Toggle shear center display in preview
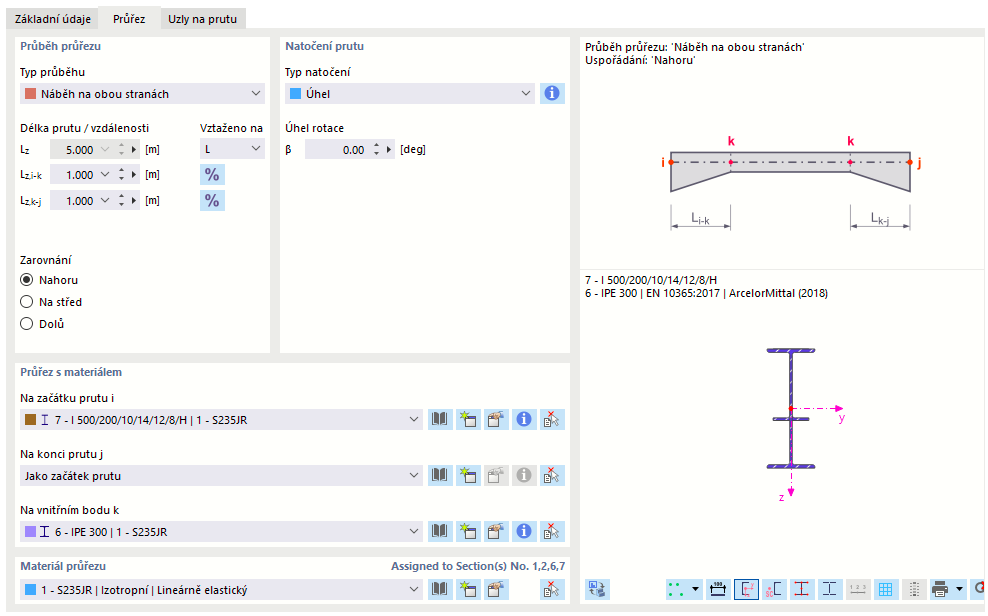 click(x=774, y=590)
